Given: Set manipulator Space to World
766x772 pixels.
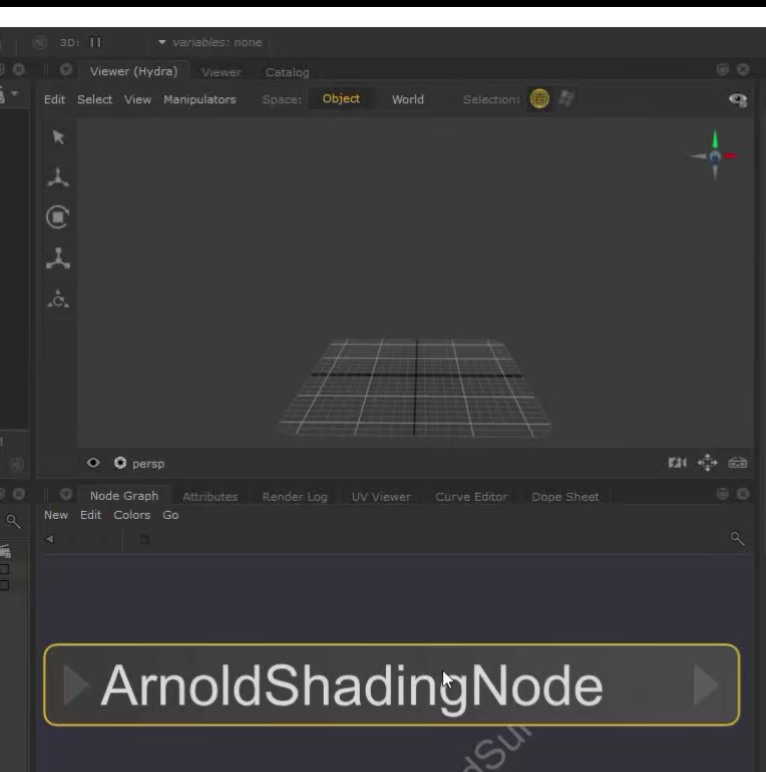Looking at the screenshot, I should click(407, 99).
